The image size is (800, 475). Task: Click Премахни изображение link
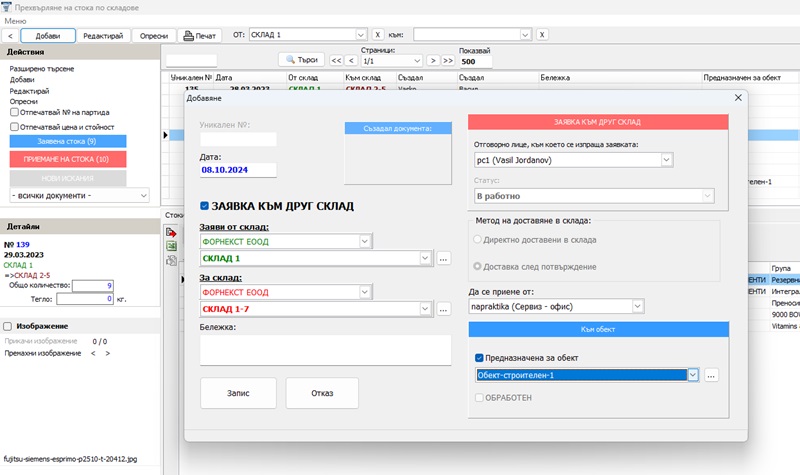coord(42,353)
